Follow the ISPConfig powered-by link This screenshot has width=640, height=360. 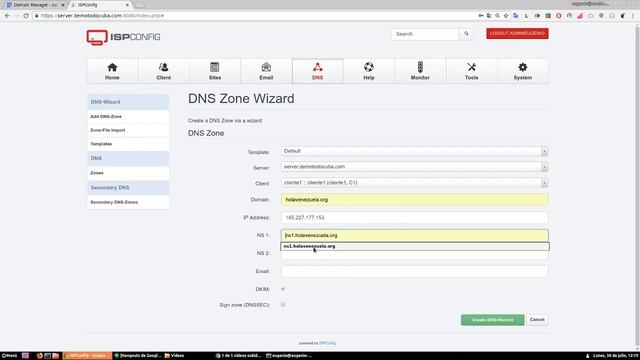tap(327, 343)
